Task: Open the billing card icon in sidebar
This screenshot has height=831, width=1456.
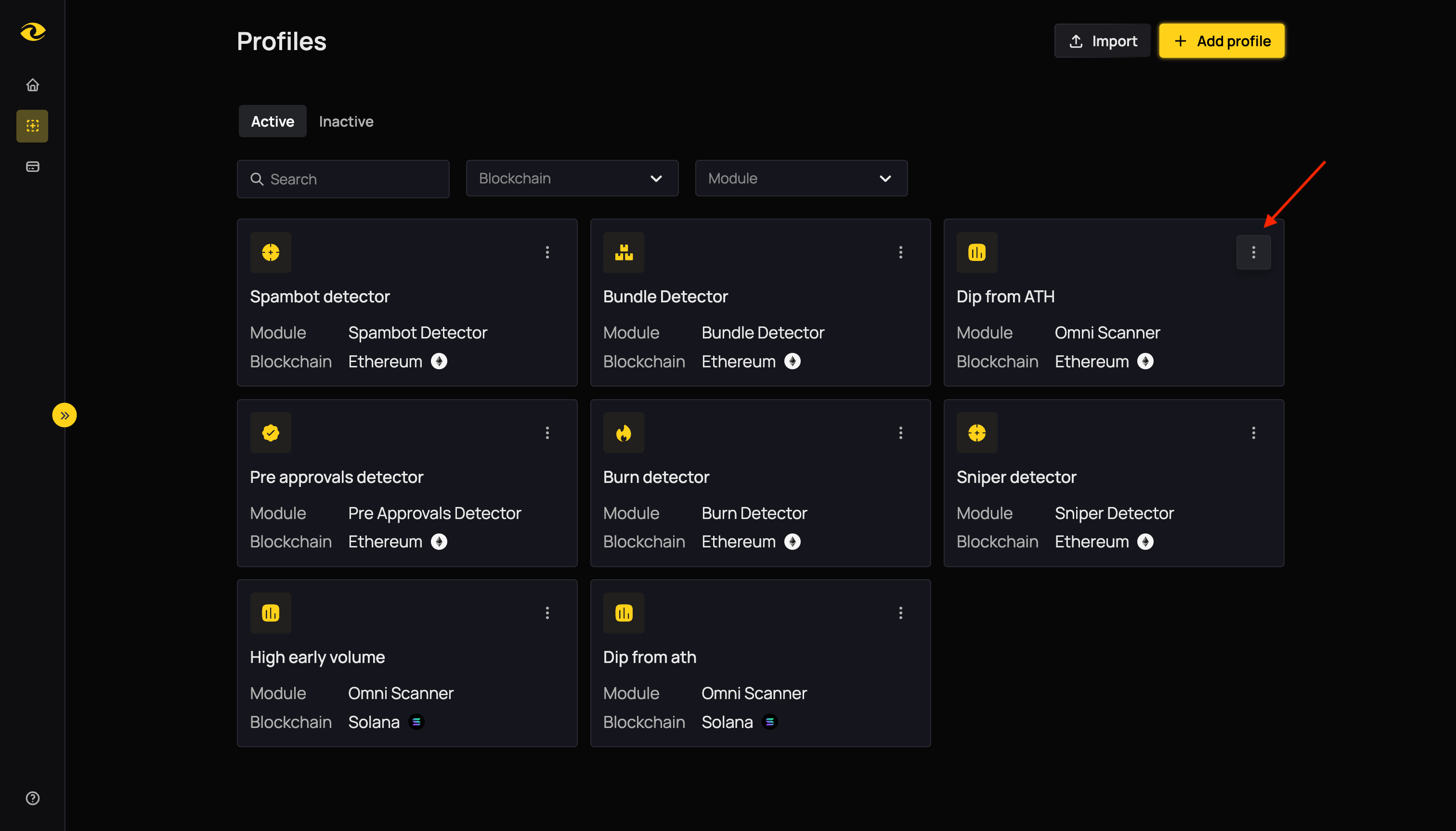Action: point(33,167)
